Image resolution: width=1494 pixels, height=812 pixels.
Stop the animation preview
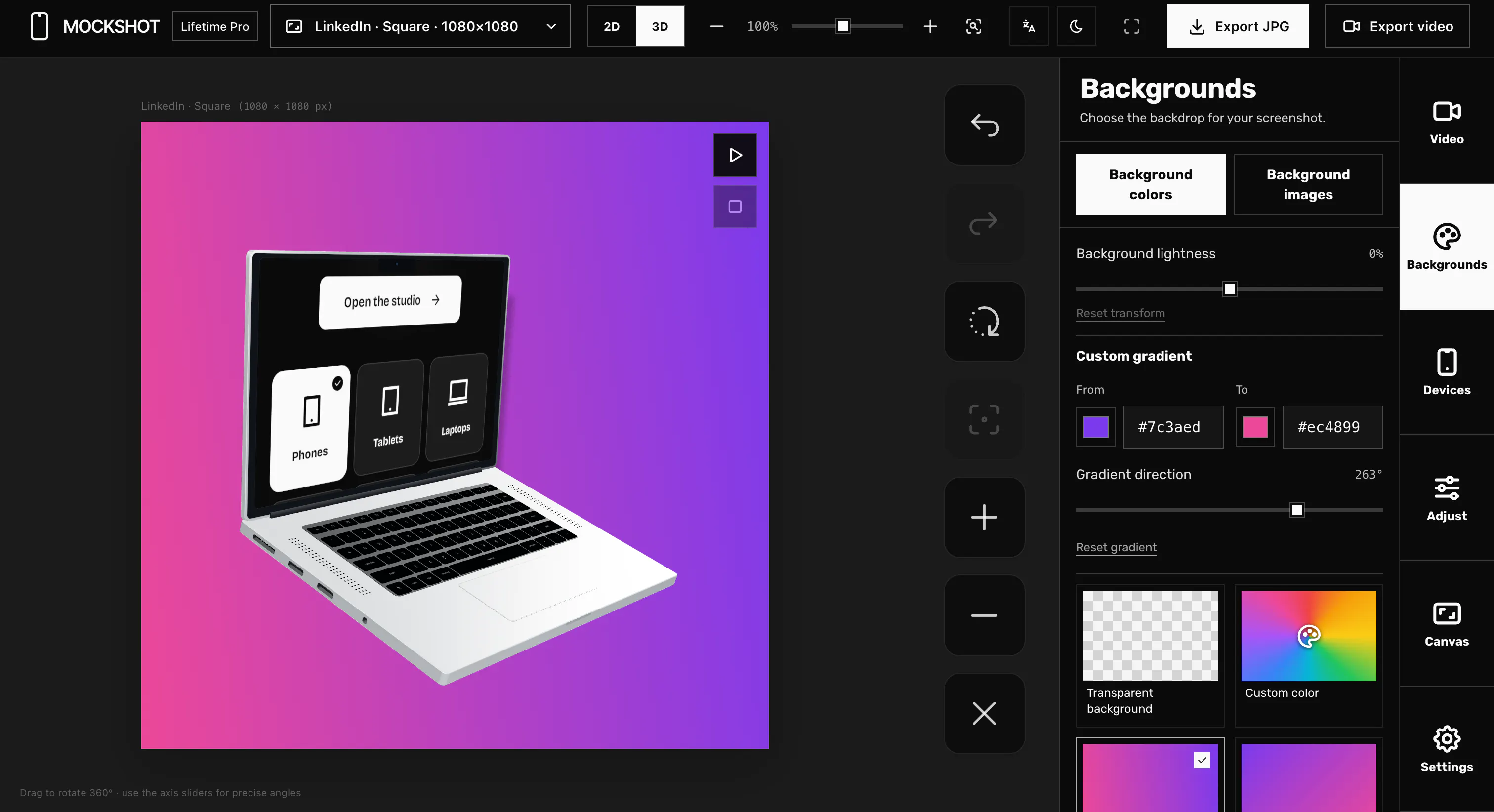point(735,206)
